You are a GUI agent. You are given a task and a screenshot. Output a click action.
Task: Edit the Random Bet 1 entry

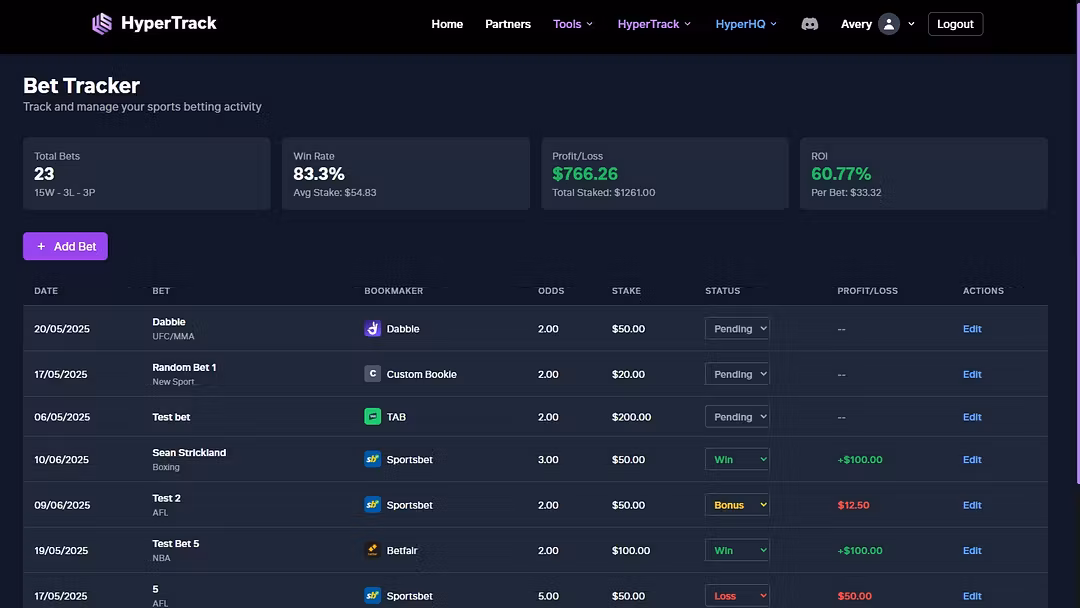tap(972, 375)
